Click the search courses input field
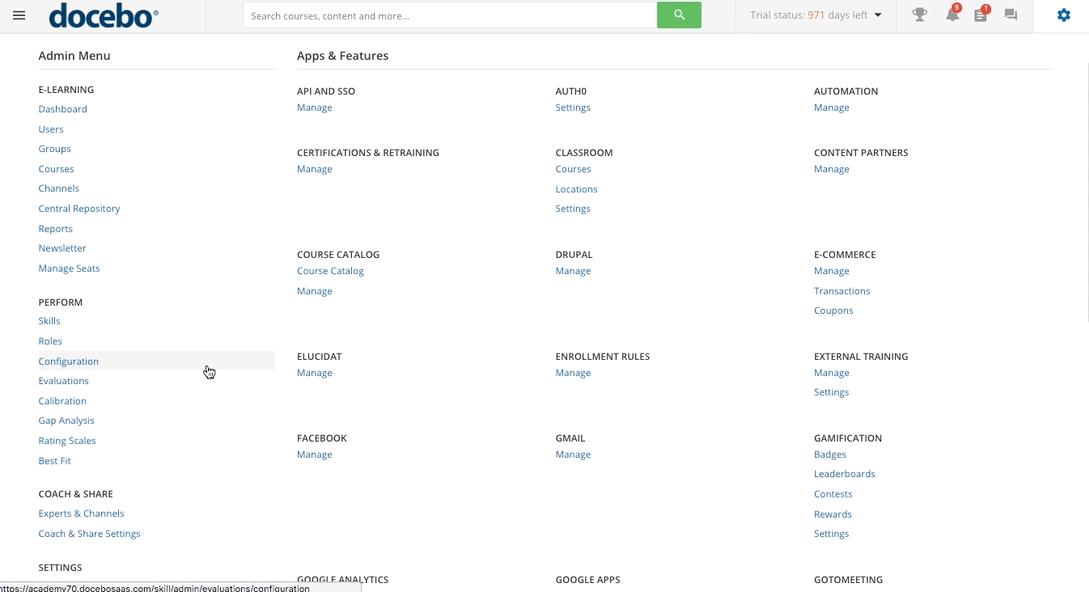Image resolution: width=1089 pixels, height=592 pixels. point(450,15)
